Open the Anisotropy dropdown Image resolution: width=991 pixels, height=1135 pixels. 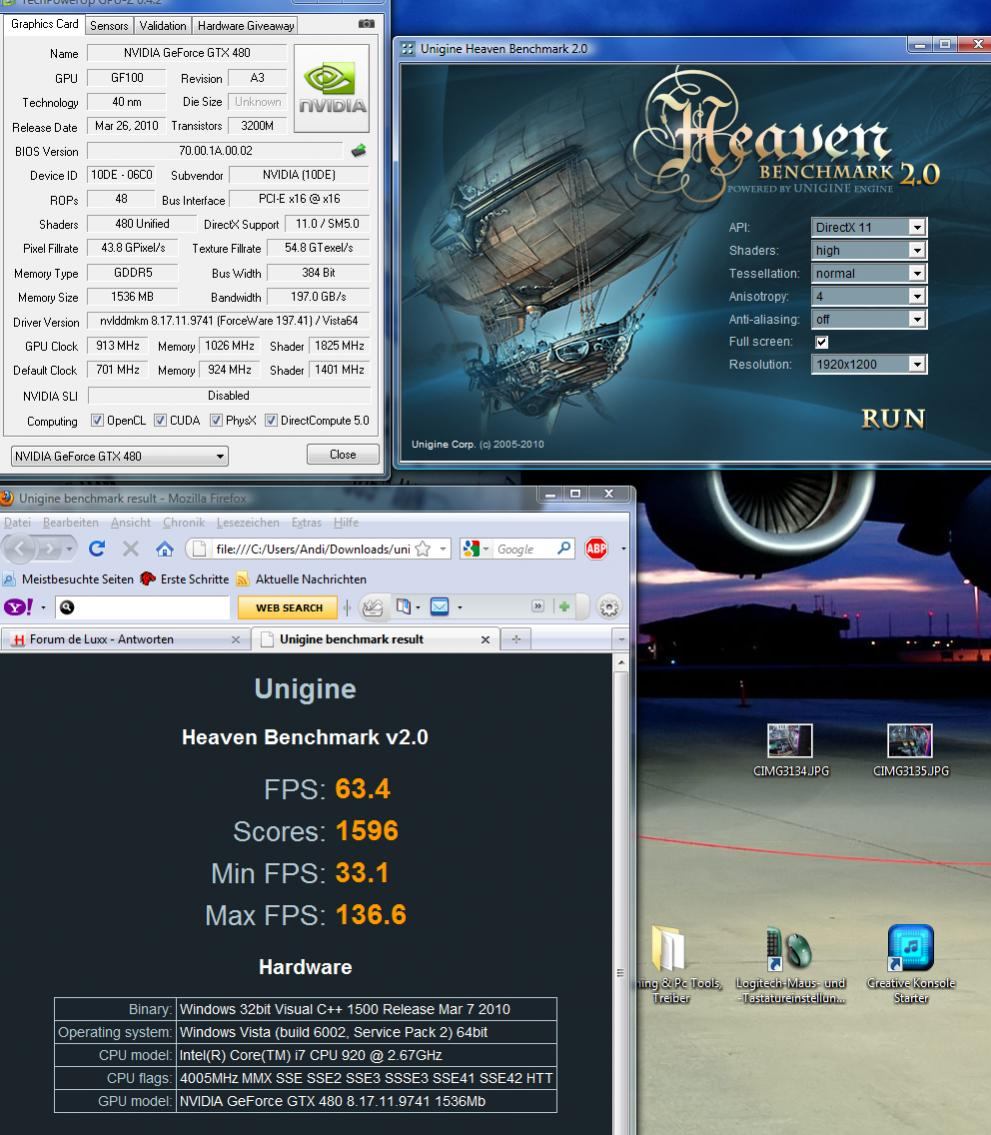(x=869, y=296)
